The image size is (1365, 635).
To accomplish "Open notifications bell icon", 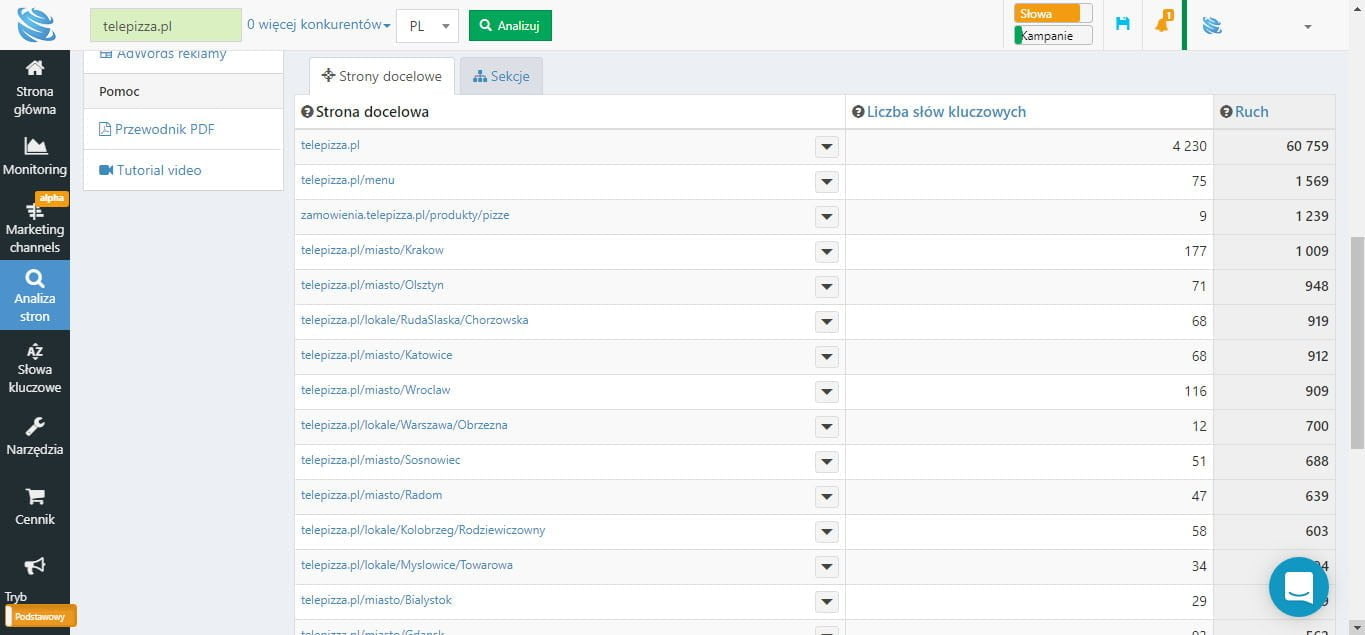I will [1162, 24].
